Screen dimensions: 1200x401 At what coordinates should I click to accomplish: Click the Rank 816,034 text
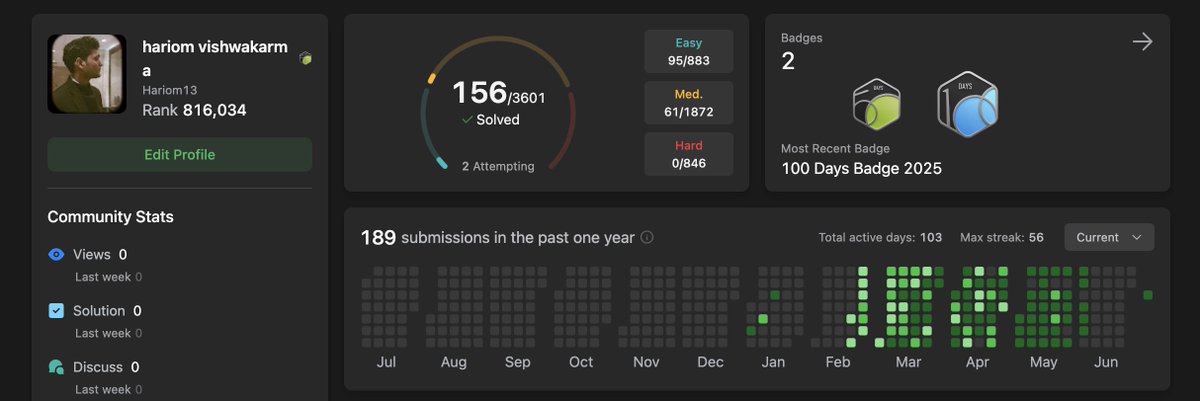coord(194,110)
